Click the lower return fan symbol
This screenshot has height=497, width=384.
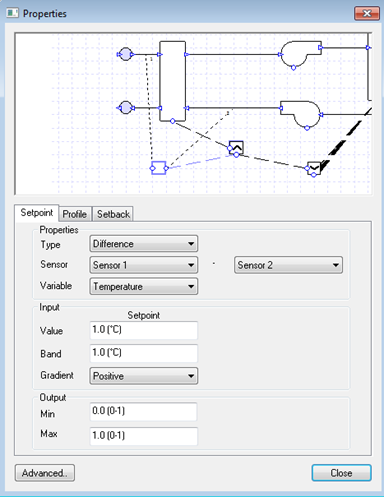pyautogui.click(x=301, y=115)
